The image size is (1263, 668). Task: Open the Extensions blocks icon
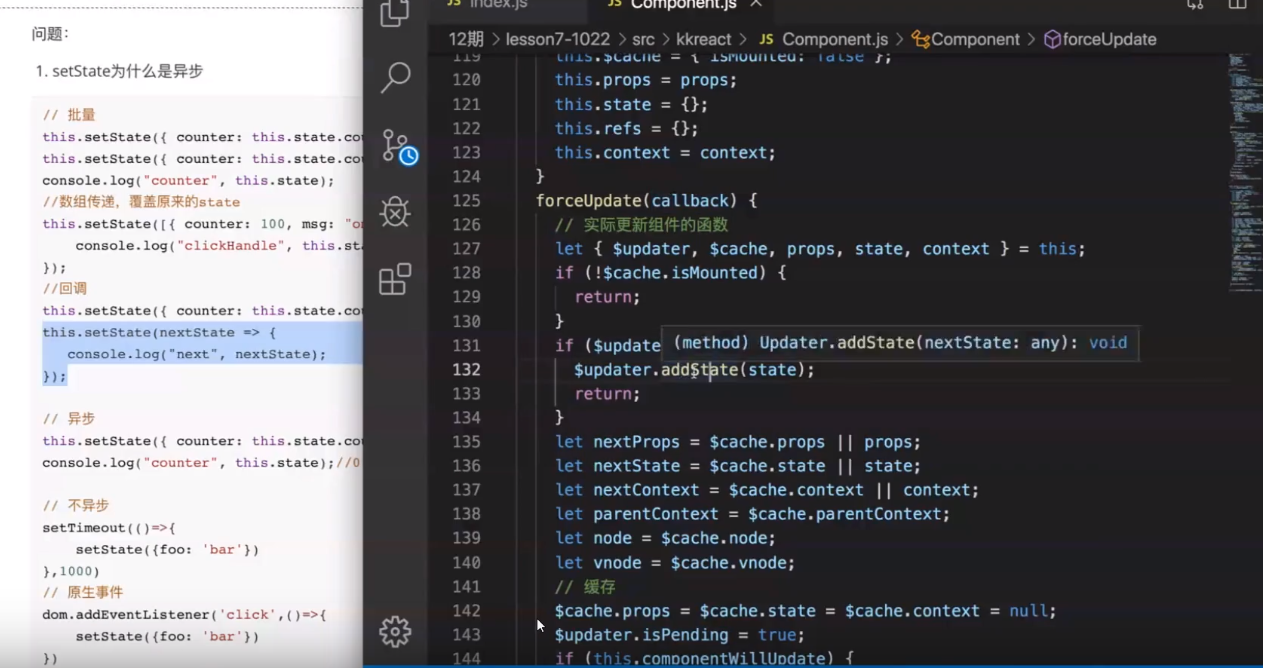tap(395, 279)
